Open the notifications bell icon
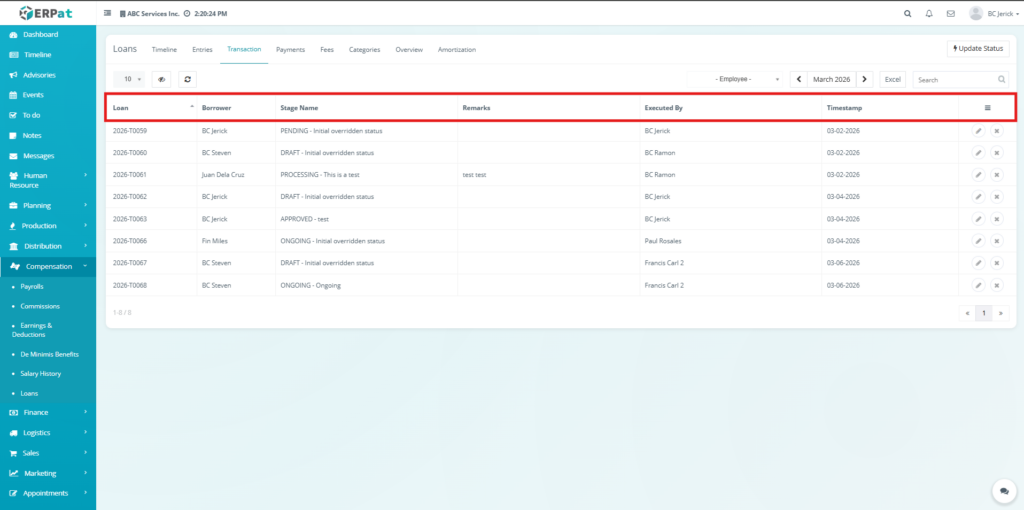This screenshot has width=1024, height=510. coord(929,14)
